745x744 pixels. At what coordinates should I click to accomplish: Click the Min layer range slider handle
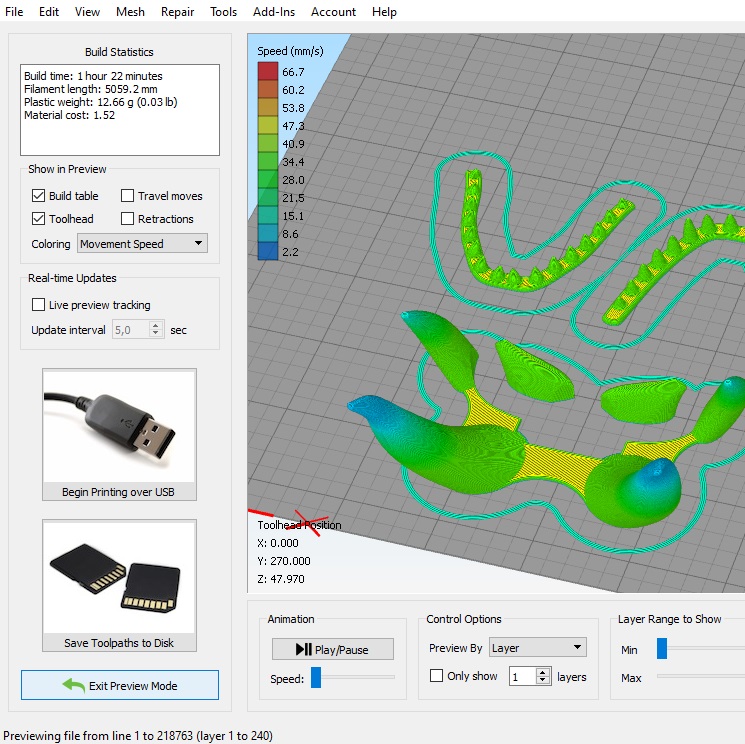tap(662, 649)
